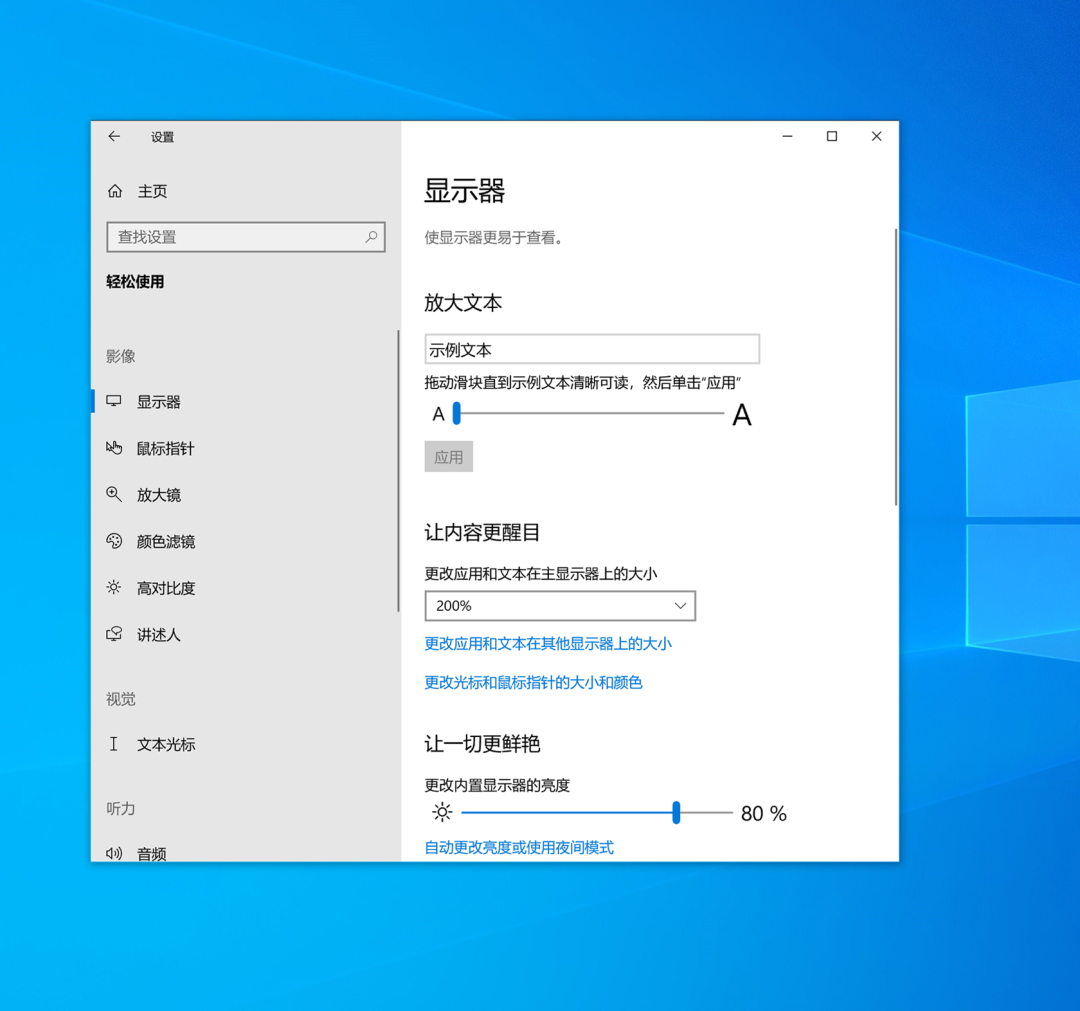Screen dimensions: 1080x1011
Task: Click the search magnifier icon
Action: (x=371, y=237)
